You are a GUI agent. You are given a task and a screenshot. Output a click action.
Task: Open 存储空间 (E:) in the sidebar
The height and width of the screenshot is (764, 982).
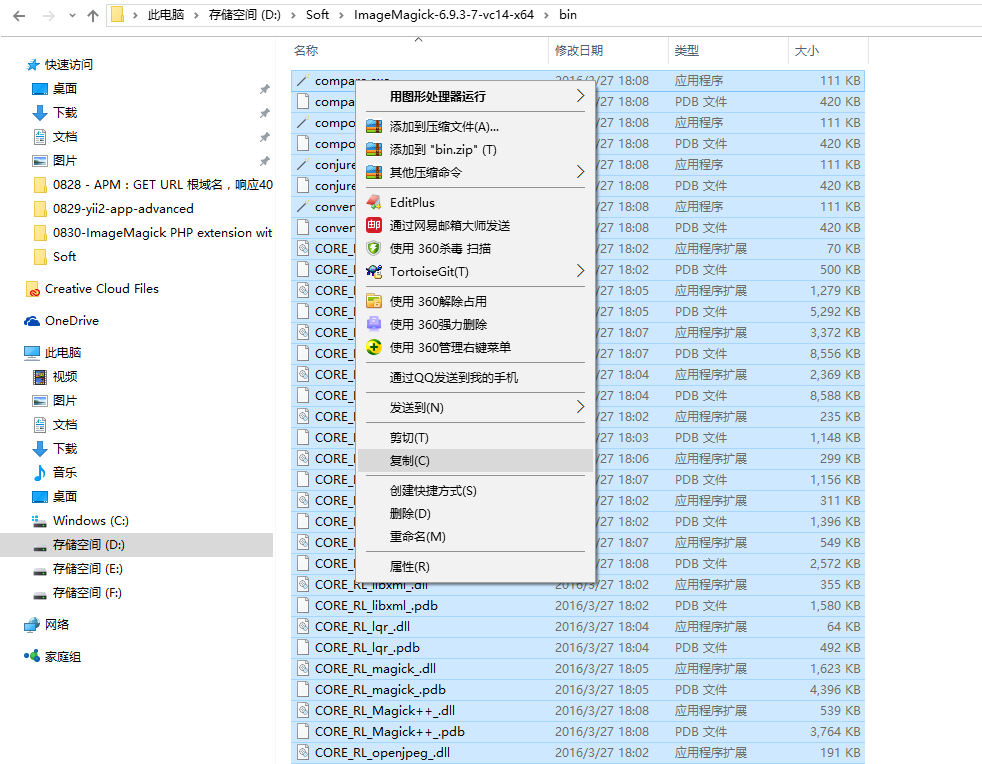coord(137,569)
